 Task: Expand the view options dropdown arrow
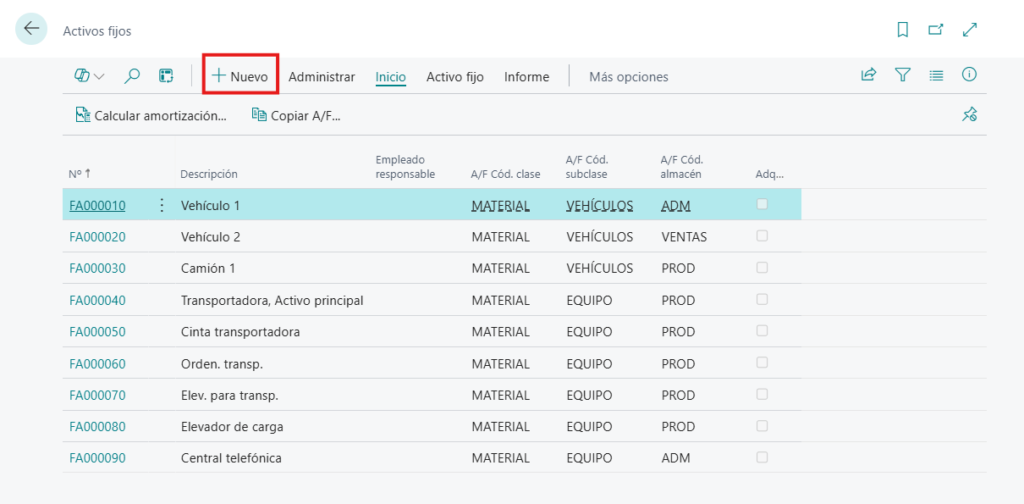click(x=99, y=76)
